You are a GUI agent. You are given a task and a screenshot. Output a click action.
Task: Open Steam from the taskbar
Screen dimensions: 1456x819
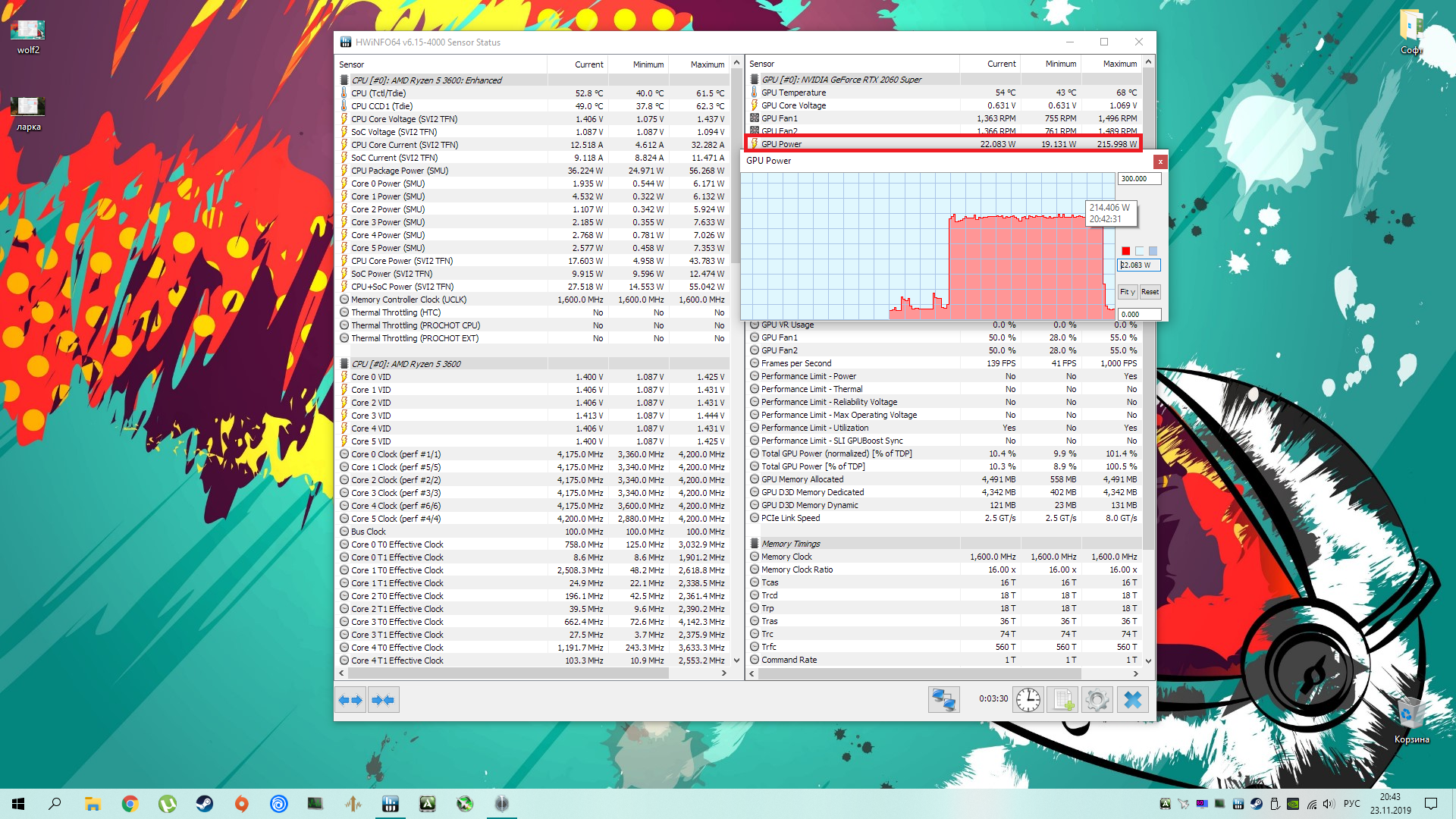point(205,804)
